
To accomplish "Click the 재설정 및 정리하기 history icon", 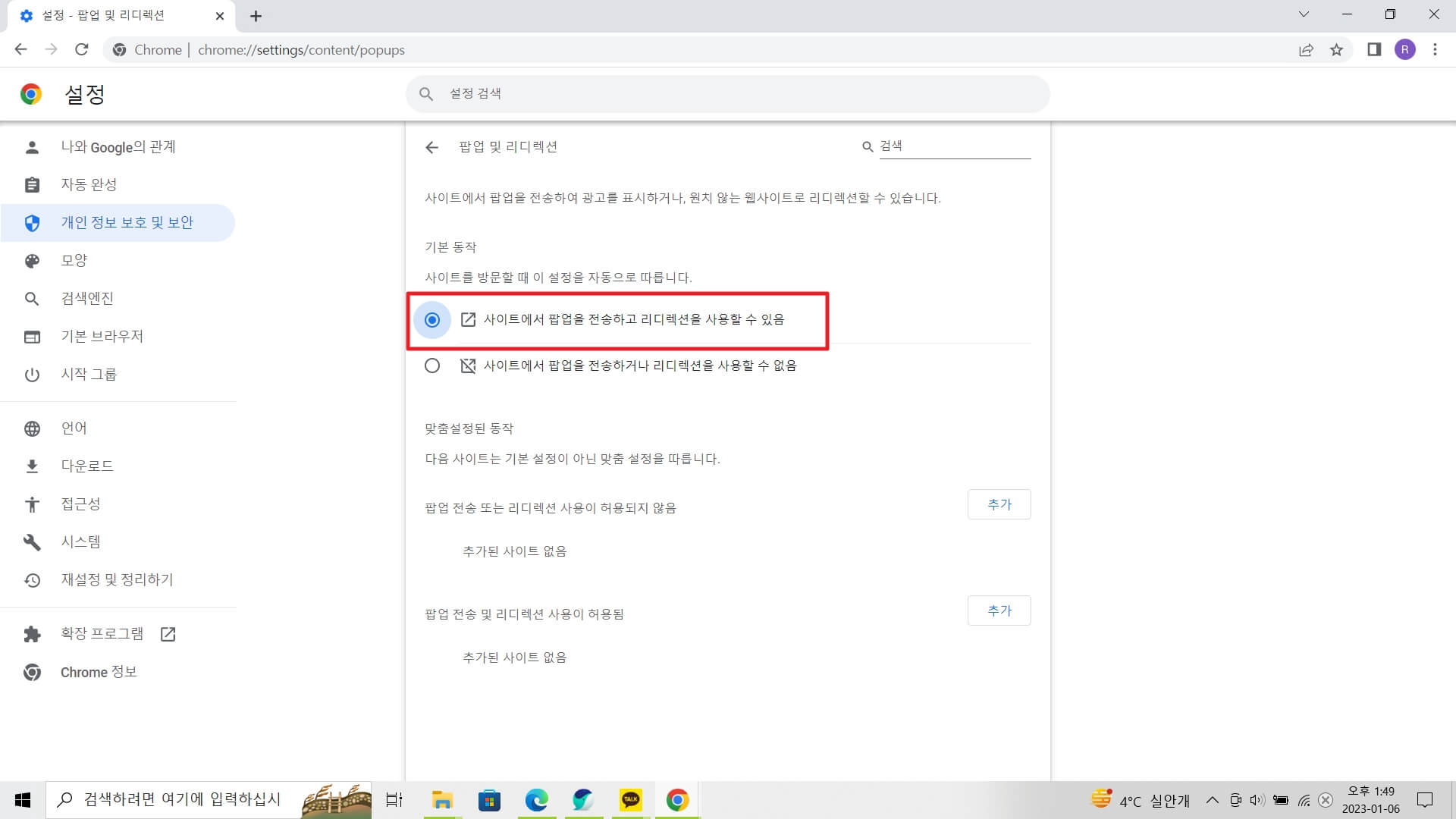I will 32,579.
